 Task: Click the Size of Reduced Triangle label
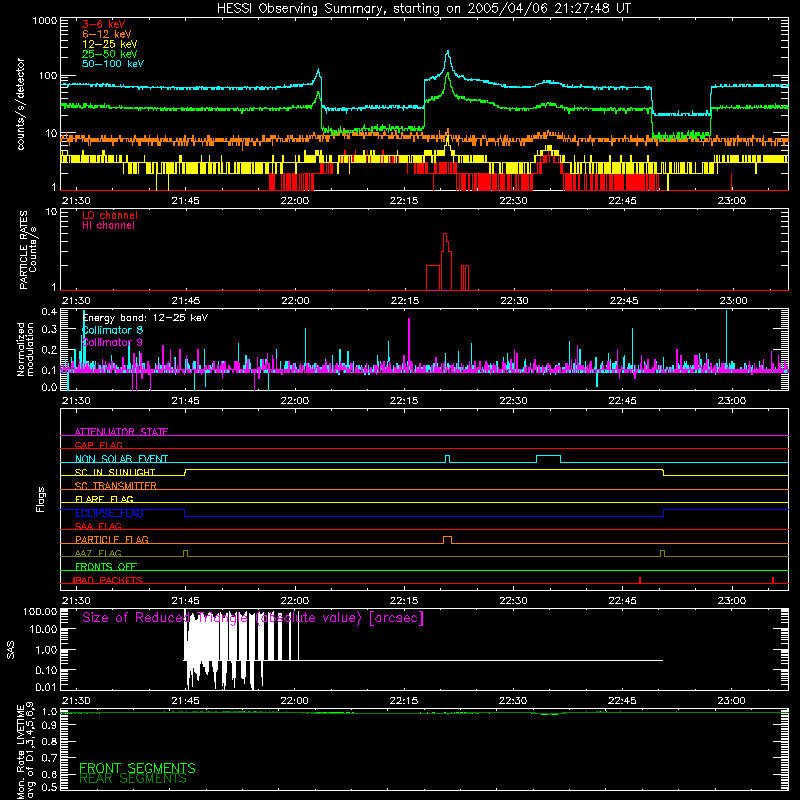pyautogui.click(x=253, y=618)
